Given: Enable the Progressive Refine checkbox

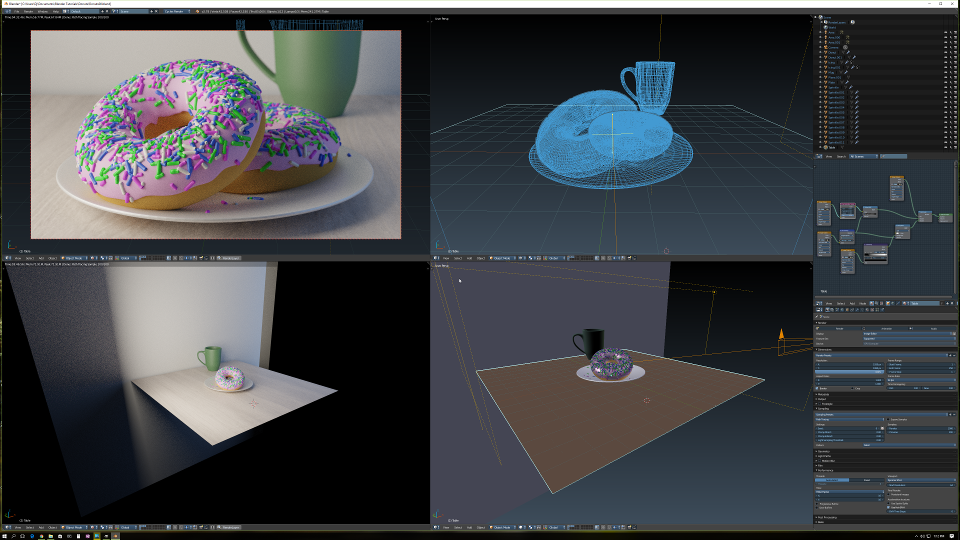Looking at the screenshot, I should tap(817, 504).
